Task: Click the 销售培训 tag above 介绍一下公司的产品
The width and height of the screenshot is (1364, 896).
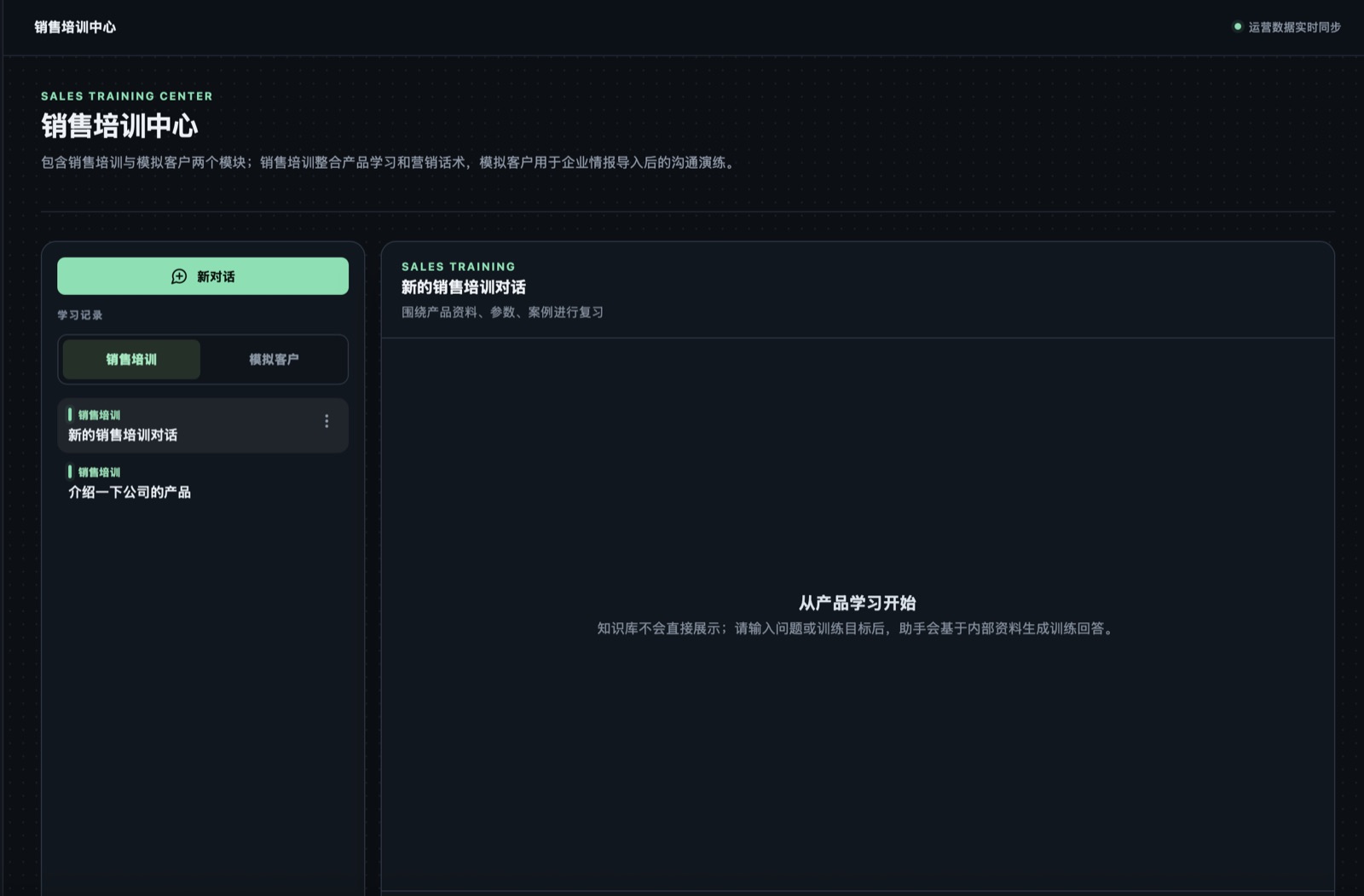Action: 99,472
